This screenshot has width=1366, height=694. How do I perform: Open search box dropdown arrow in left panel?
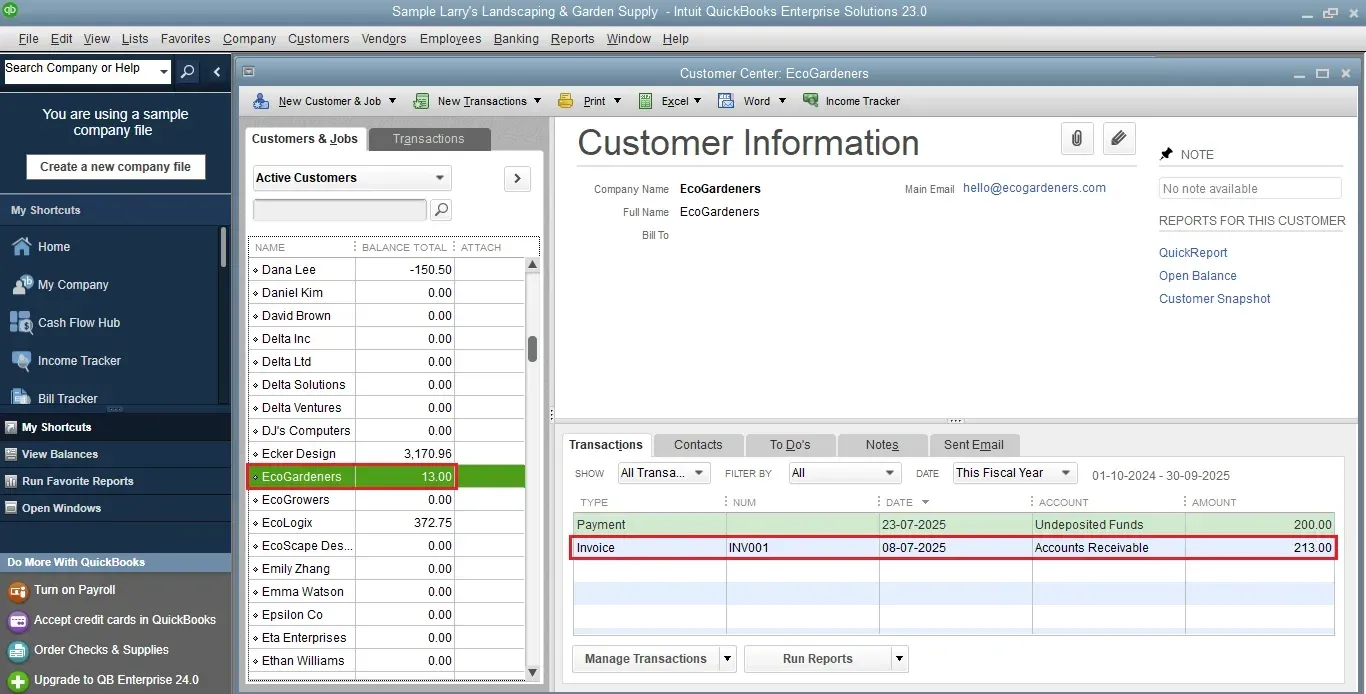(x=163, y=72)
